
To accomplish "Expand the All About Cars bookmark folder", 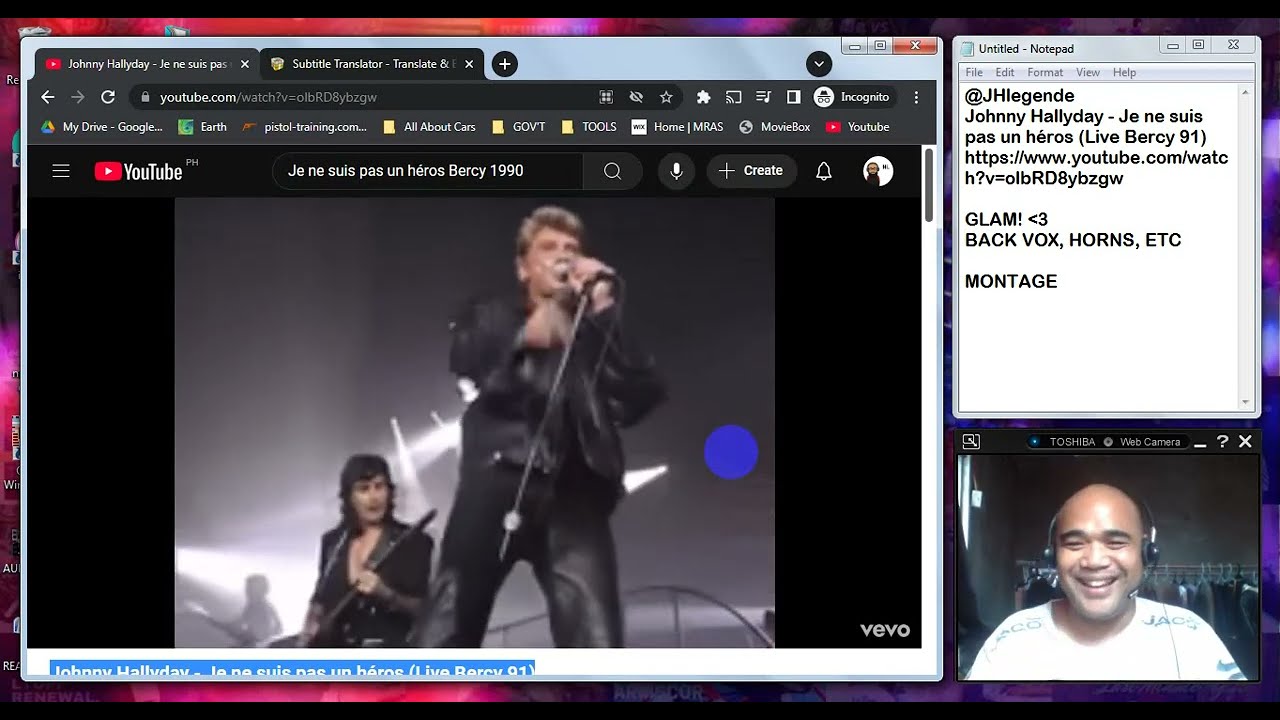I will pyautogui.click(x=429, y=127).
